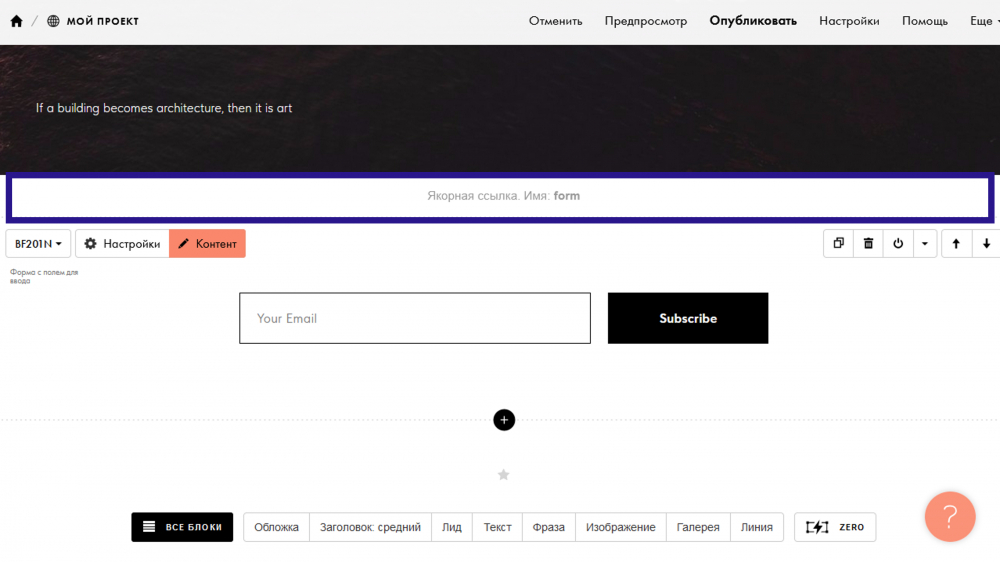Expand more block actions caret
The width and height of the screenshot is (1000, 562).
click(x=924, y=243)
